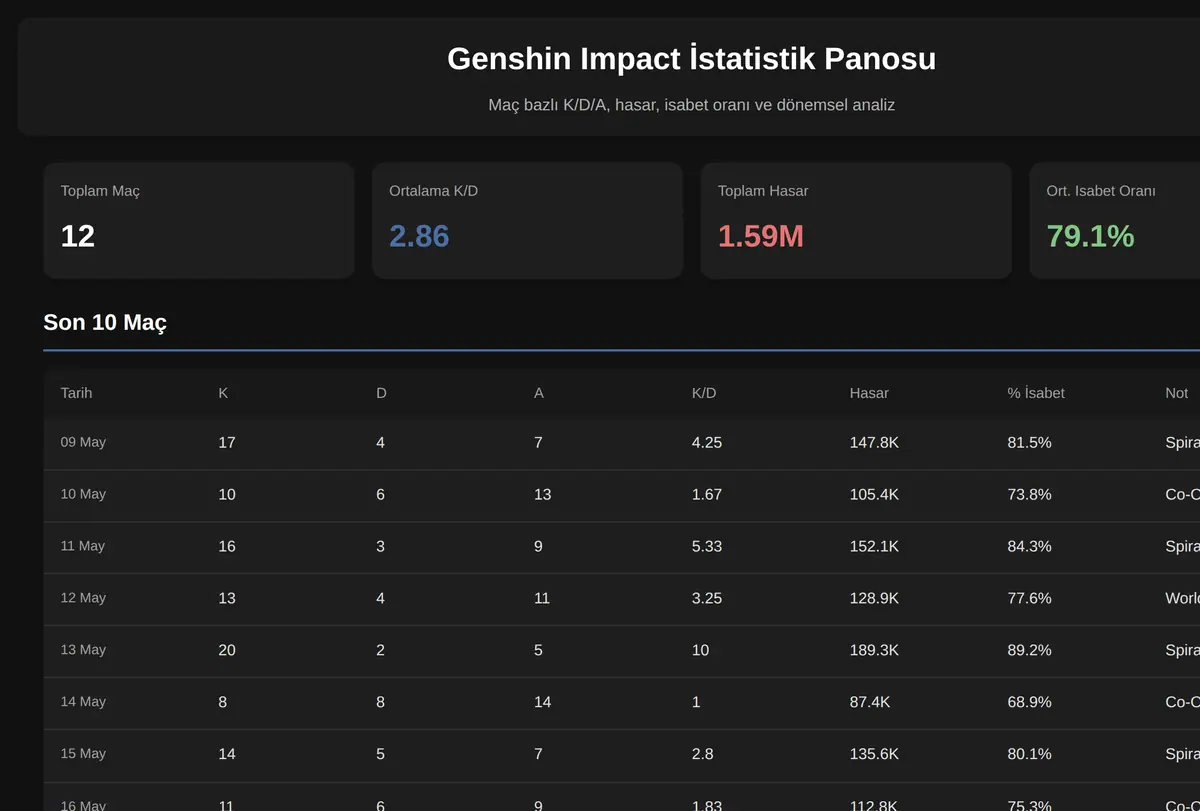Click the % İsabet column header
Screen dimensions: 1200x811
point(1036,393)
